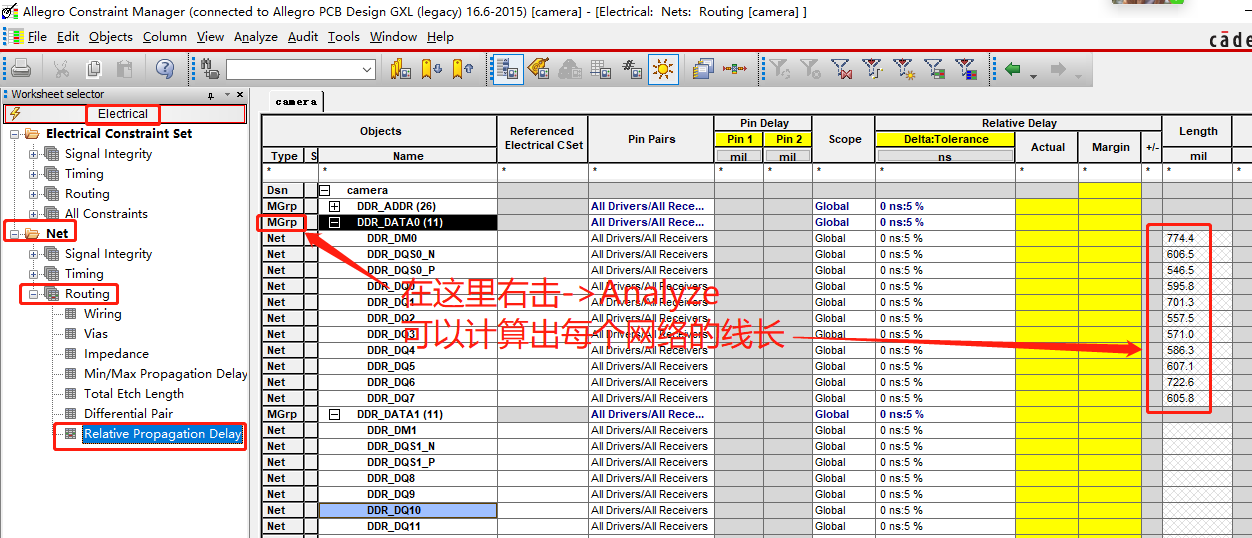1252x538 pixels.
Task: Go to next bookmark icon
Action: pyautogui.click(x=432, y=69)
